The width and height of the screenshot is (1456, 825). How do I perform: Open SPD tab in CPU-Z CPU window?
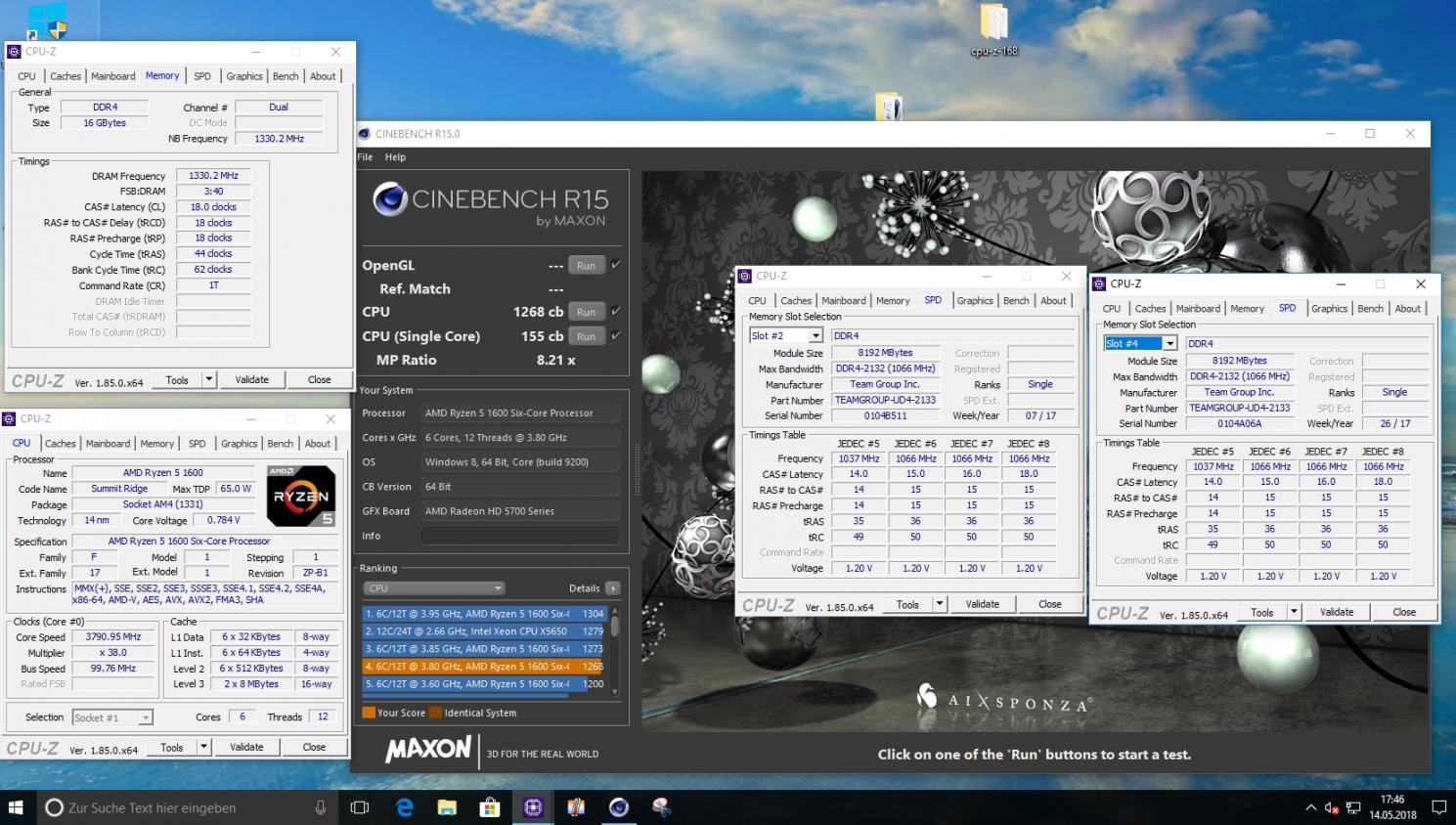point(198,444)
